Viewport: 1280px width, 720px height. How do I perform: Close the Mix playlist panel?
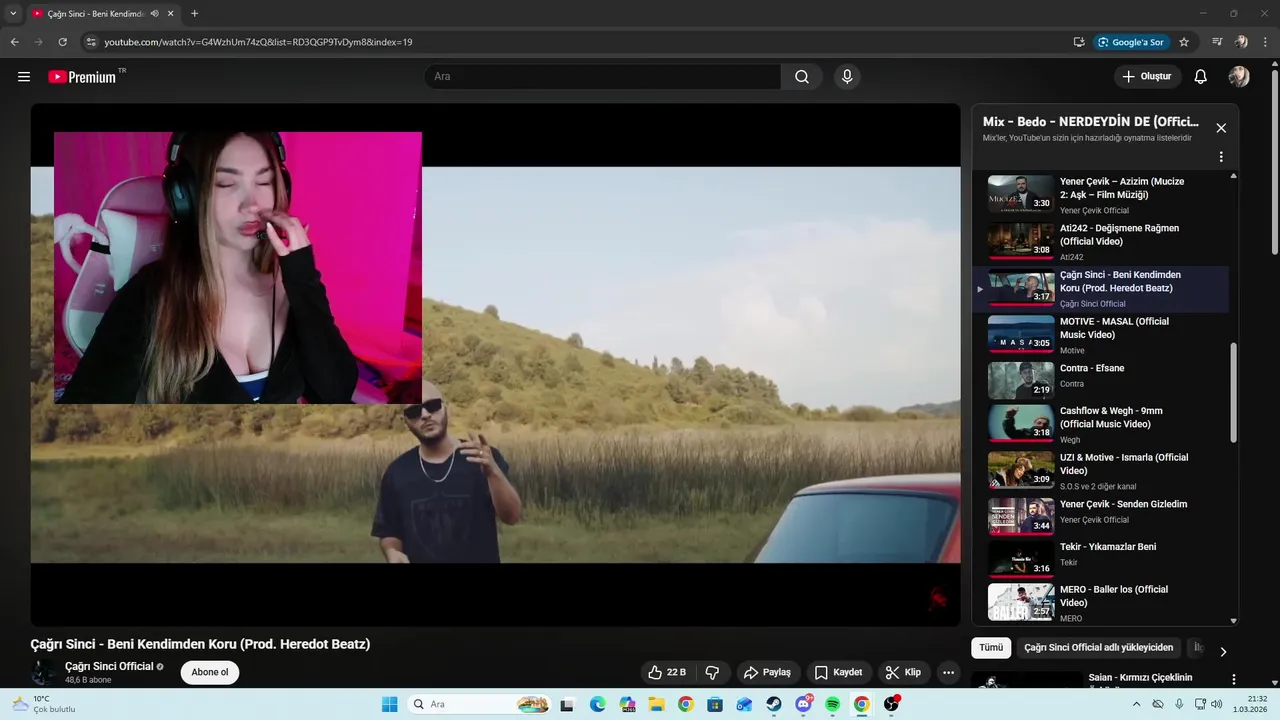coord(1221,128)
